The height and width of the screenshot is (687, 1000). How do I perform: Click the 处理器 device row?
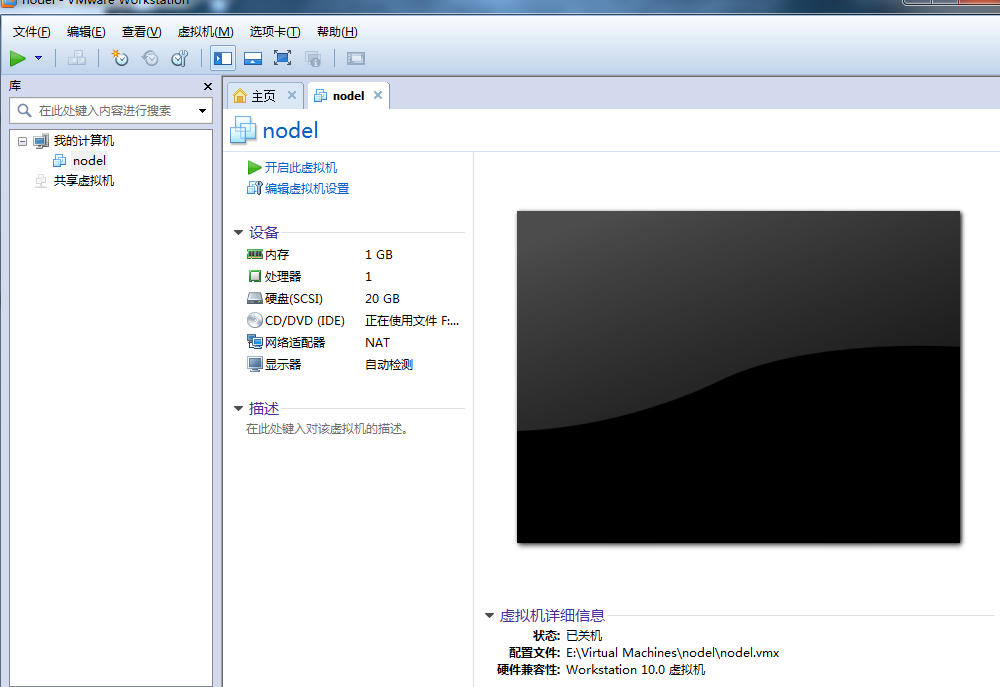355,276
